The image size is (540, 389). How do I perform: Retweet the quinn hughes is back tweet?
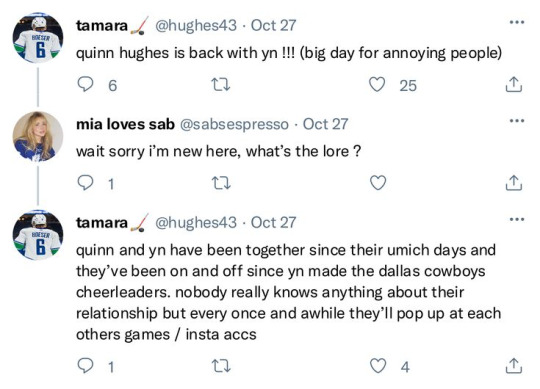220,85
